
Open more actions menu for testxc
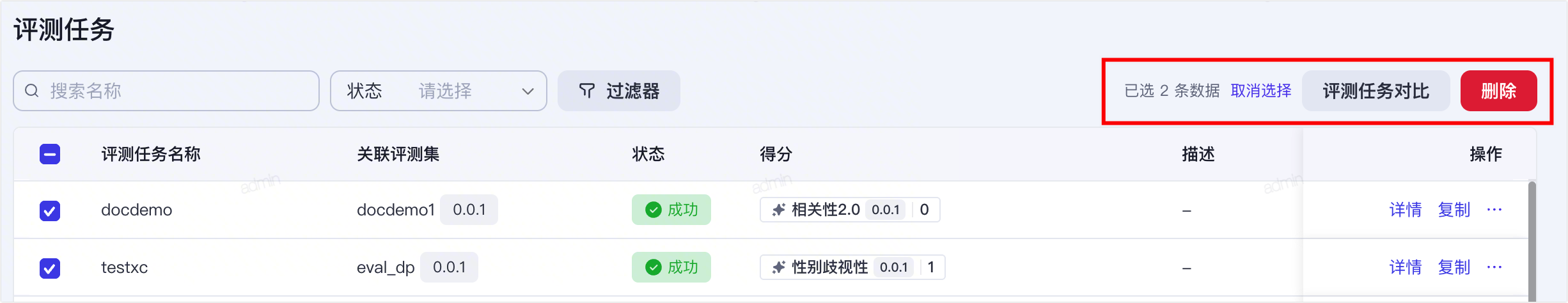(1494, 267)
